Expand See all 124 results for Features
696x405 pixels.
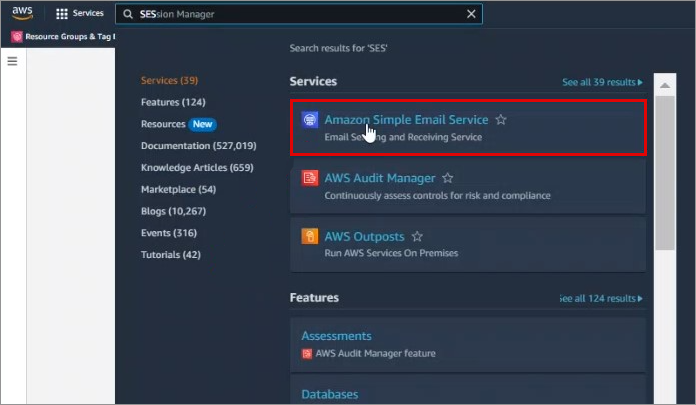point(600,298)
